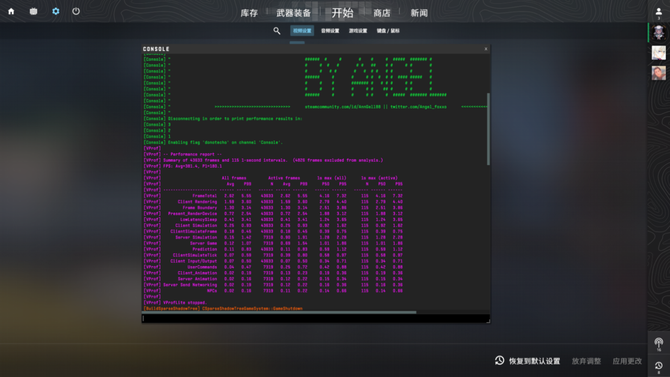Click the broadcast antenna icon

pos(658,344)
